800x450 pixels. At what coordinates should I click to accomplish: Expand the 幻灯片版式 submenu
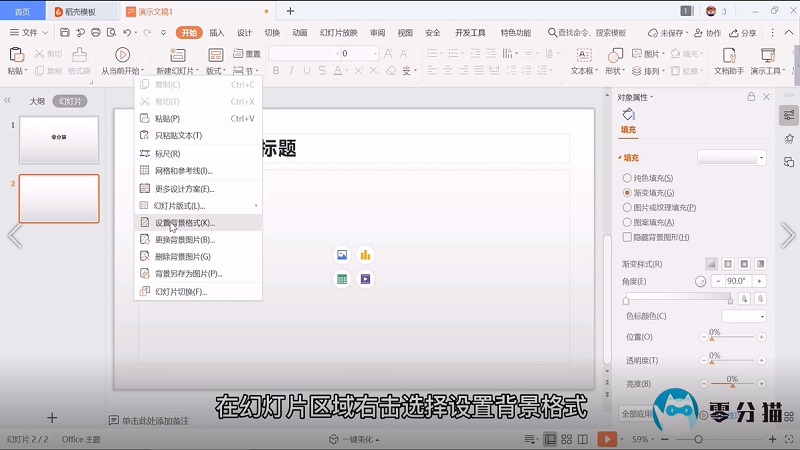[198, 205]
